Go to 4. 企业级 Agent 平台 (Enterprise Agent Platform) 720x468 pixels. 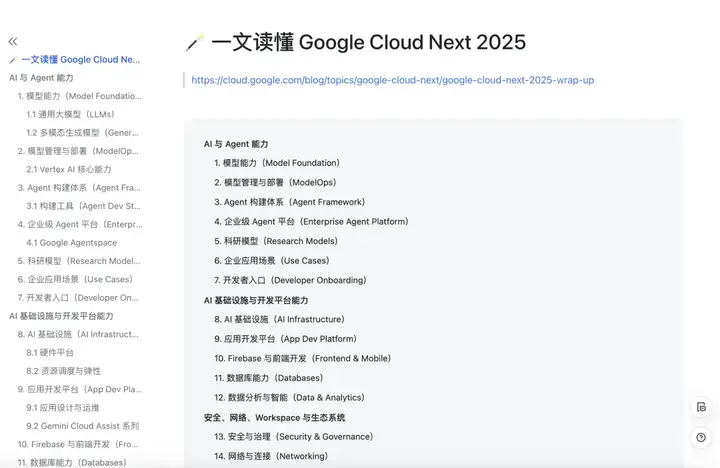[x=311, y=221]
